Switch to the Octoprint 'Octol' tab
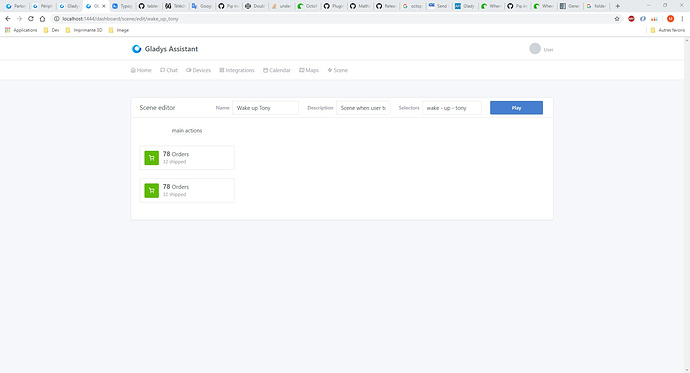This screenshot has width=690, height=373. point(307,6)
